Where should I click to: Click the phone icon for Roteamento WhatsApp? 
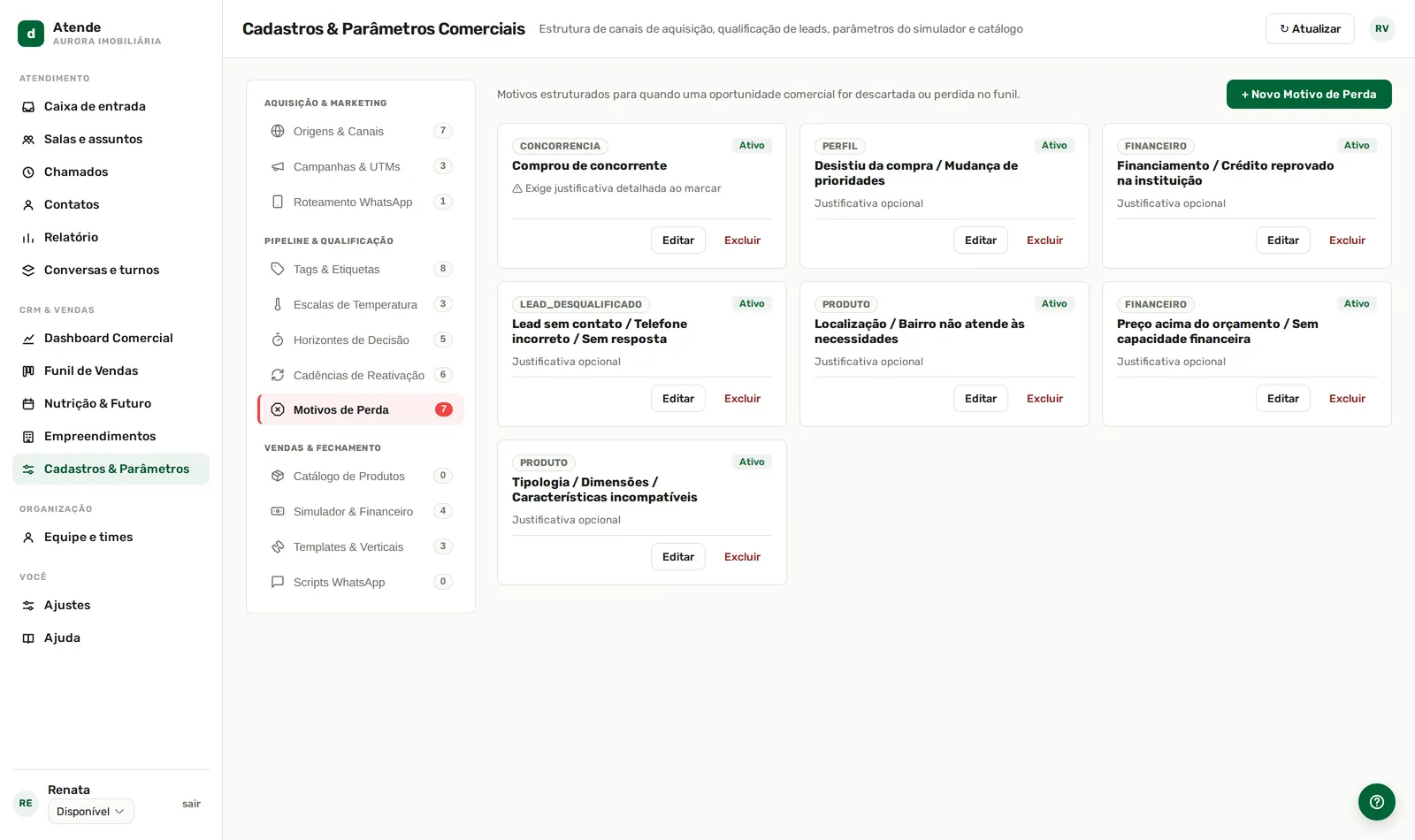(x=278, y=202)
